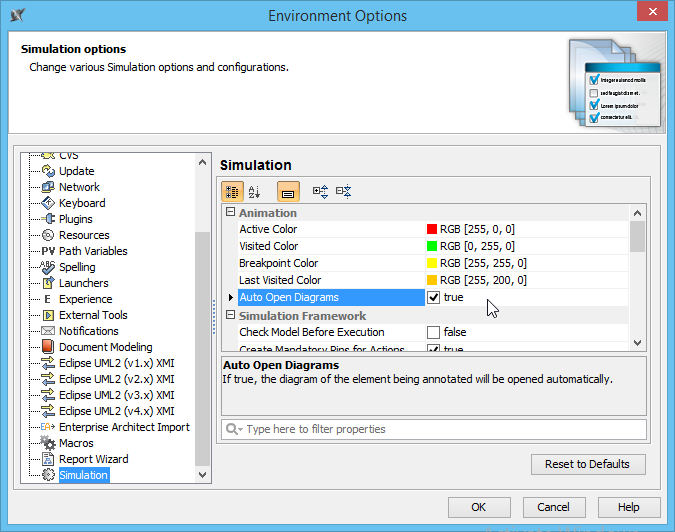The width and height of the screenshot is (675, 532).
Task: Open the Path Variables options page
Action: (93, 251)
